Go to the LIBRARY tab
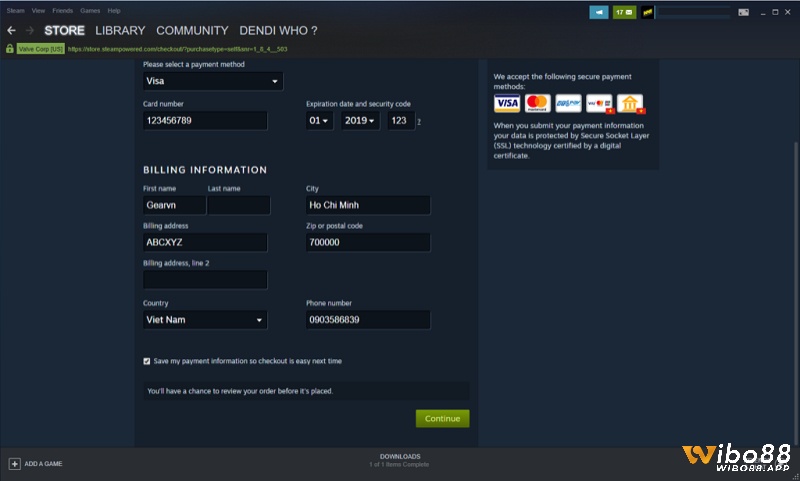The width and height of the screenshot is (800, 481). 120,31
